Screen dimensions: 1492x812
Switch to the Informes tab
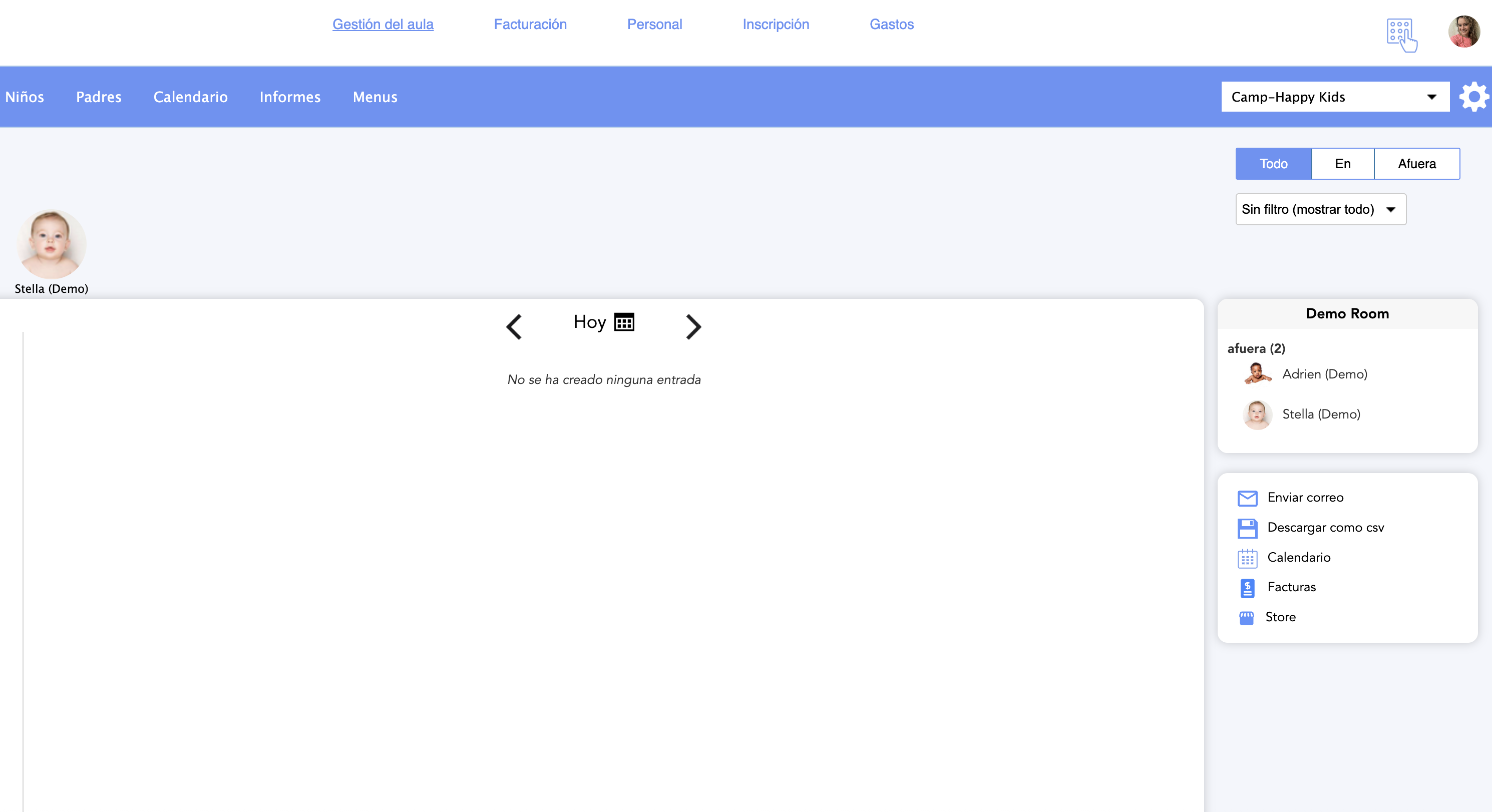click(x=289, y=97)
